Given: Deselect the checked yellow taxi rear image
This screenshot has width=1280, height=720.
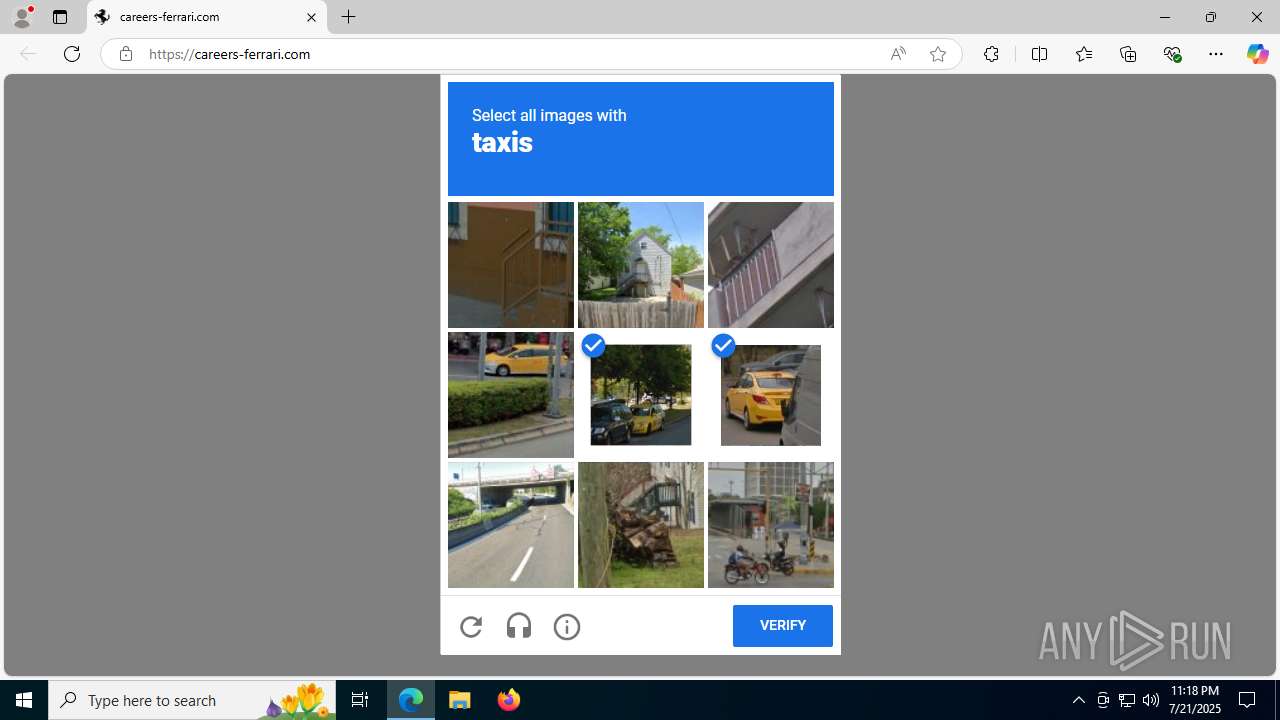Looking at the screenshot, I should tap(771, 395).
